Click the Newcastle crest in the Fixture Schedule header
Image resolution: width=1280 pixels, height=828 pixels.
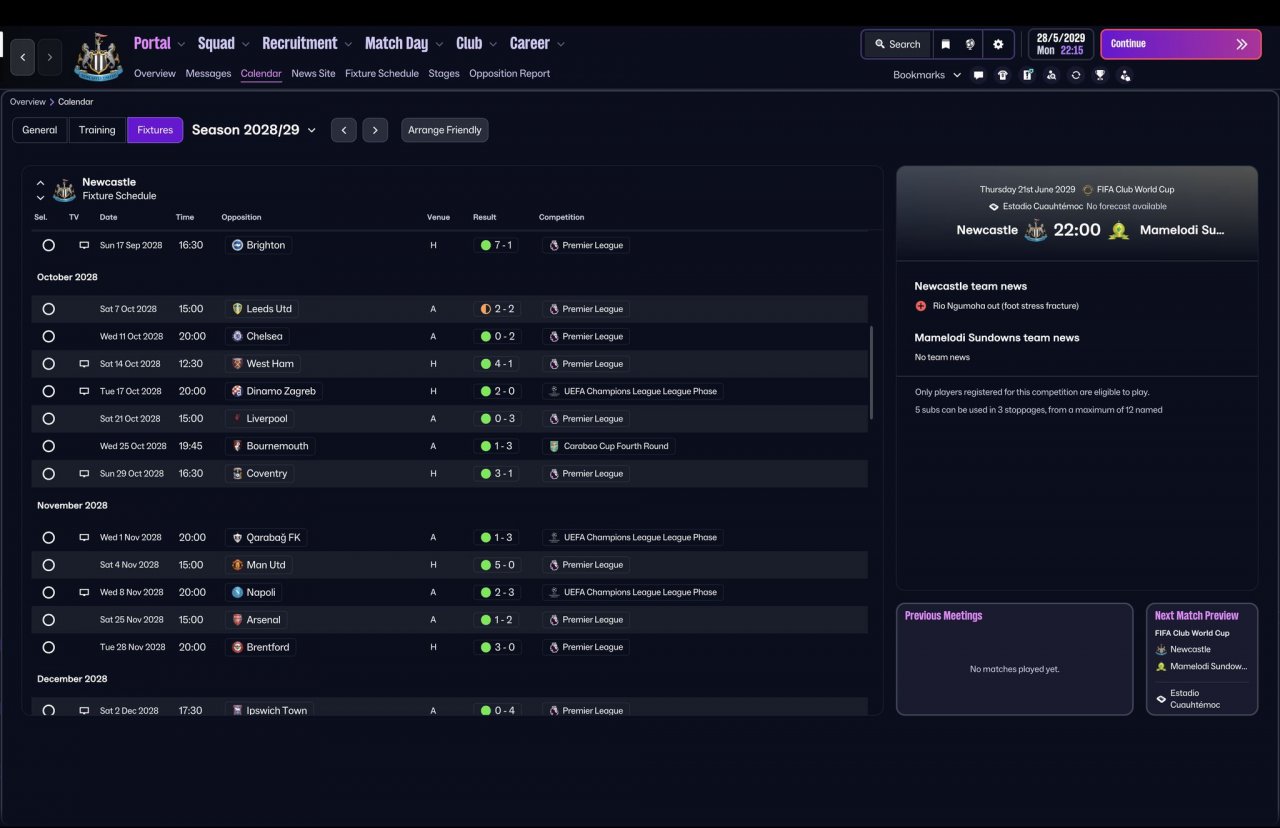coord(64,189)
